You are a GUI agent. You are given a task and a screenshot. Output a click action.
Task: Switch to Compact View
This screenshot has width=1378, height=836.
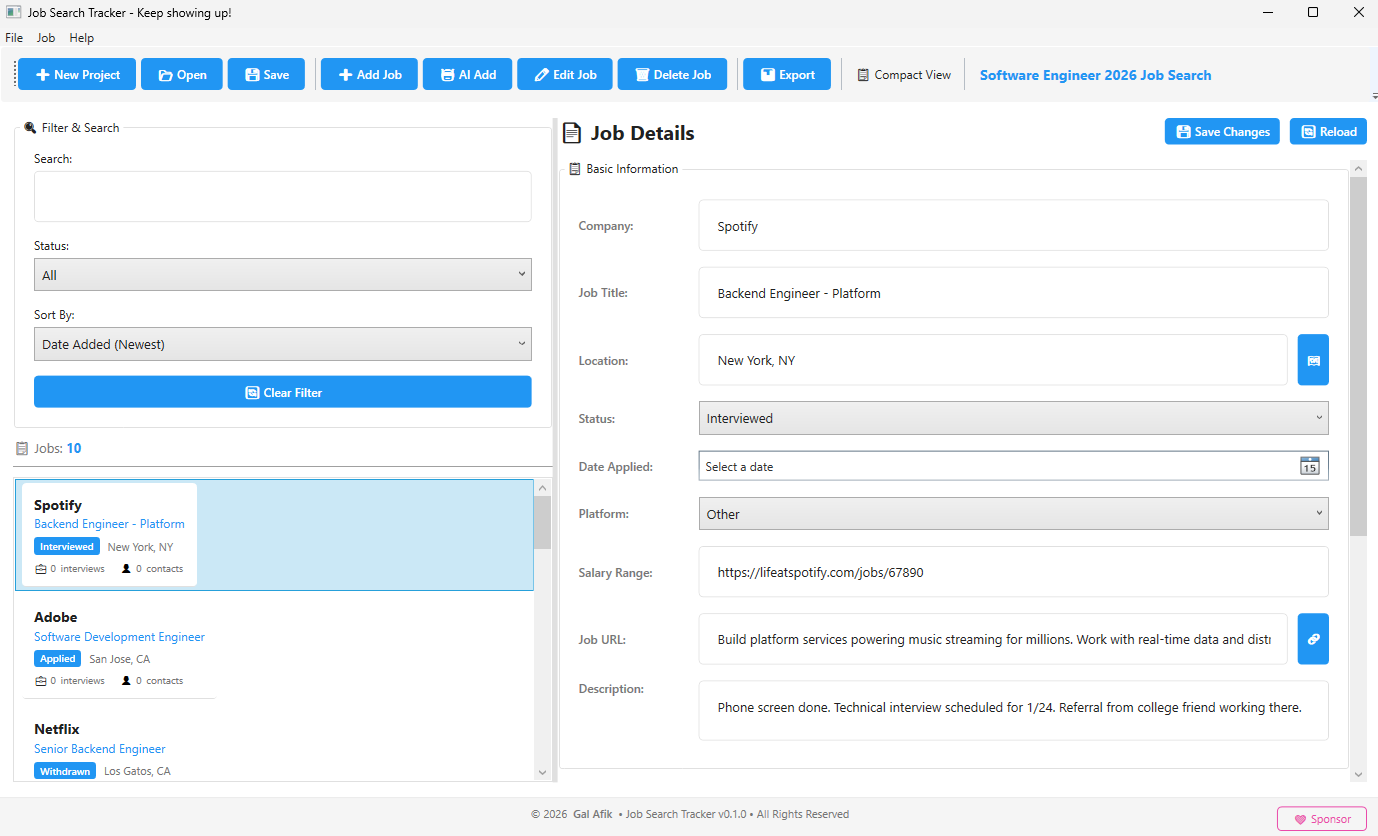tap(903, 73)
